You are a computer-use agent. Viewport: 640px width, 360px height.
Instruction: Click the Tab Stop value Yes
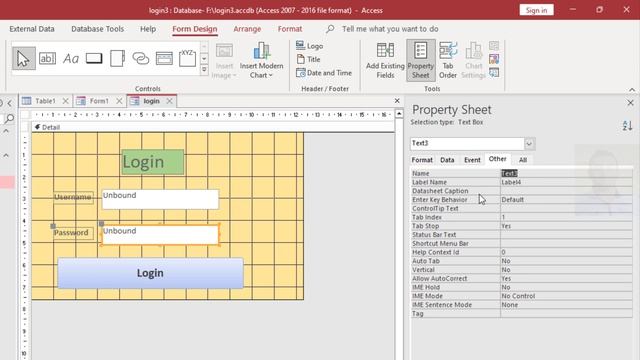click(x=566, y=226)
